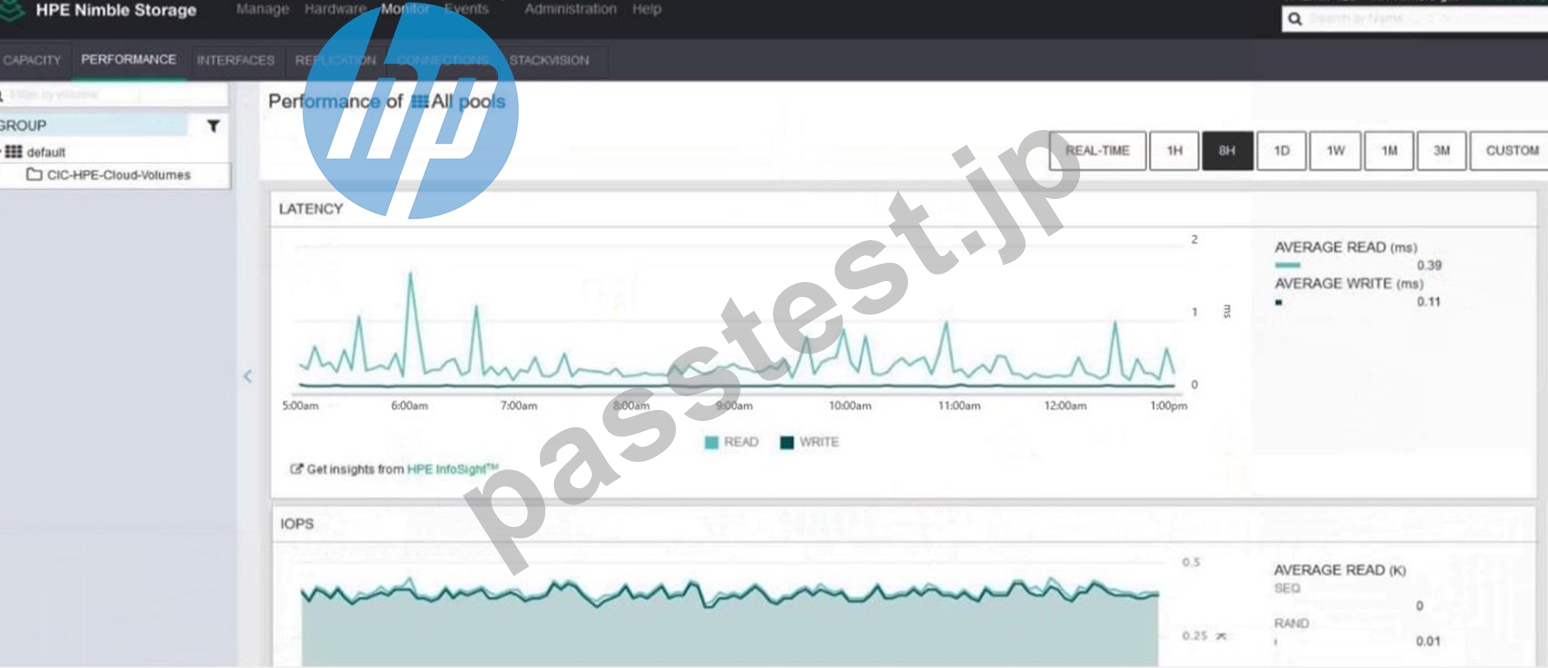Click the search magnifier icon in top bar

(1295, 19)
